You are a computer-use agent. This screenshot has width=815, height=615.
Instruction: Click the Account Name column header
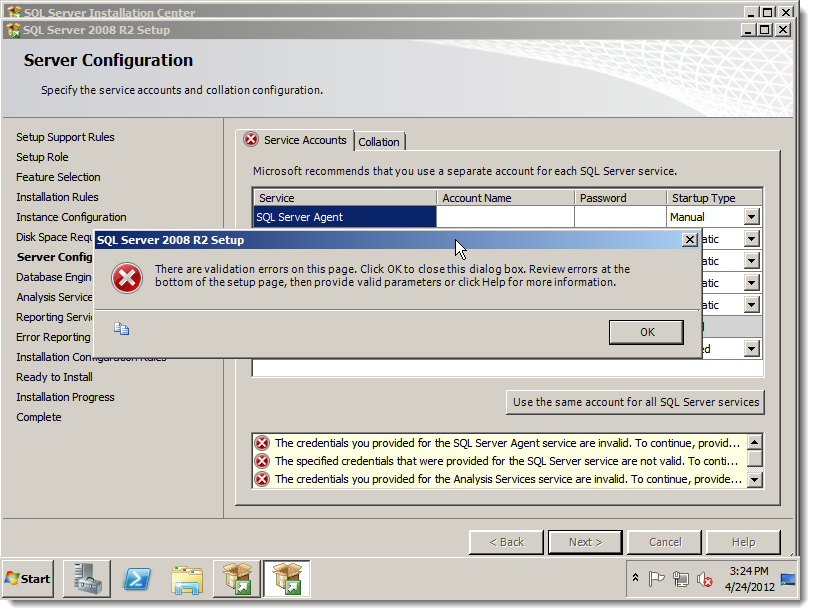(505, 198)
